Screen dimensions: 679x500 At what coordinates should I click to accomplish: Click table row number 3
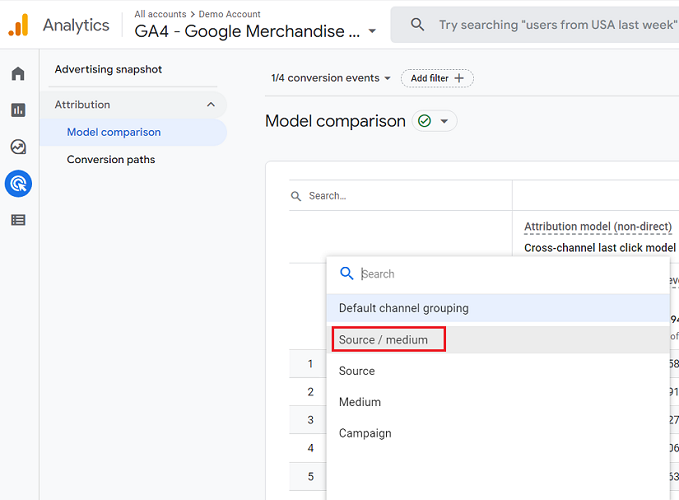(310, 420)
